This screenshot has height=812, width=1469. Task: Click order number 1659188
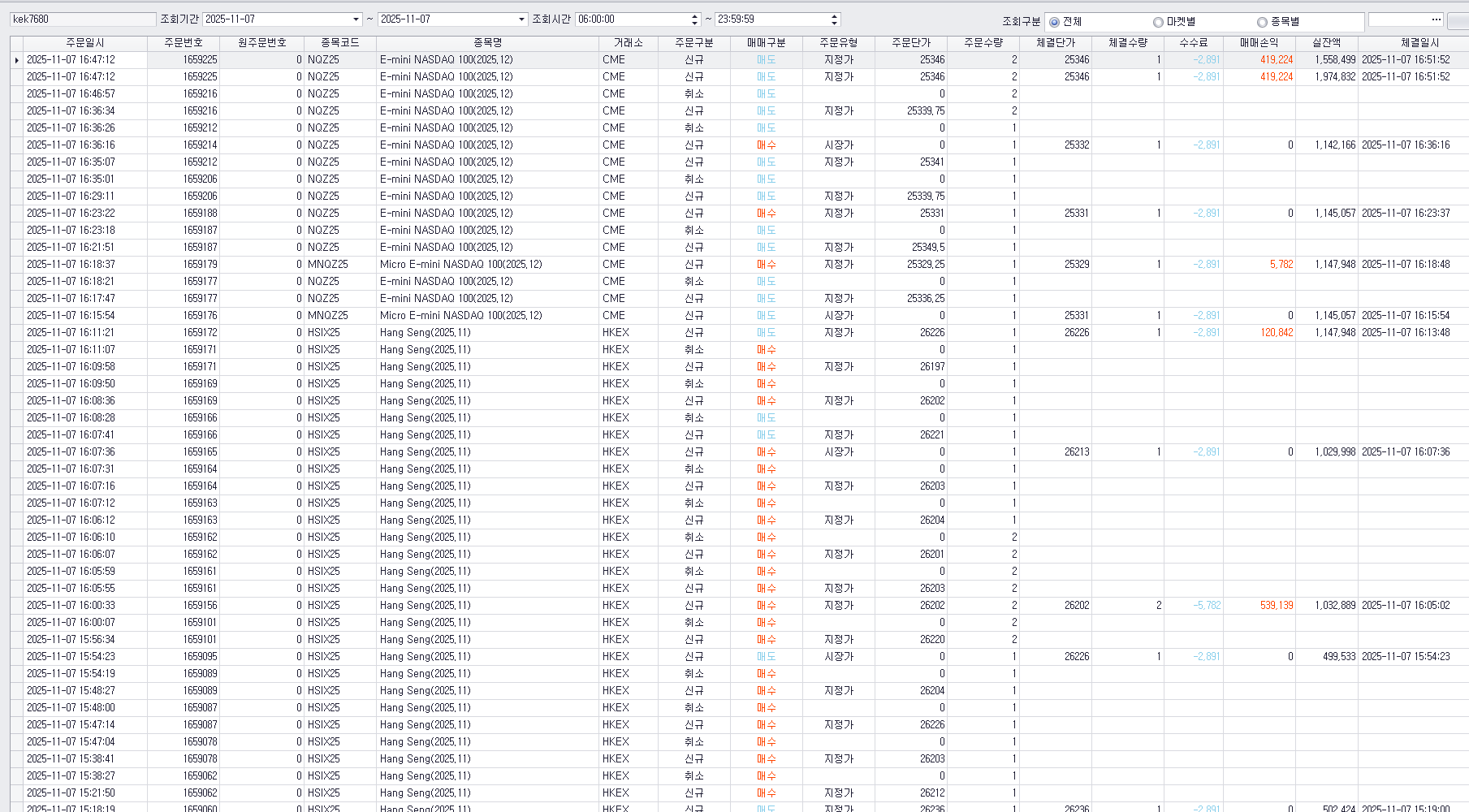pyautogui.click(x=200, y=214)
